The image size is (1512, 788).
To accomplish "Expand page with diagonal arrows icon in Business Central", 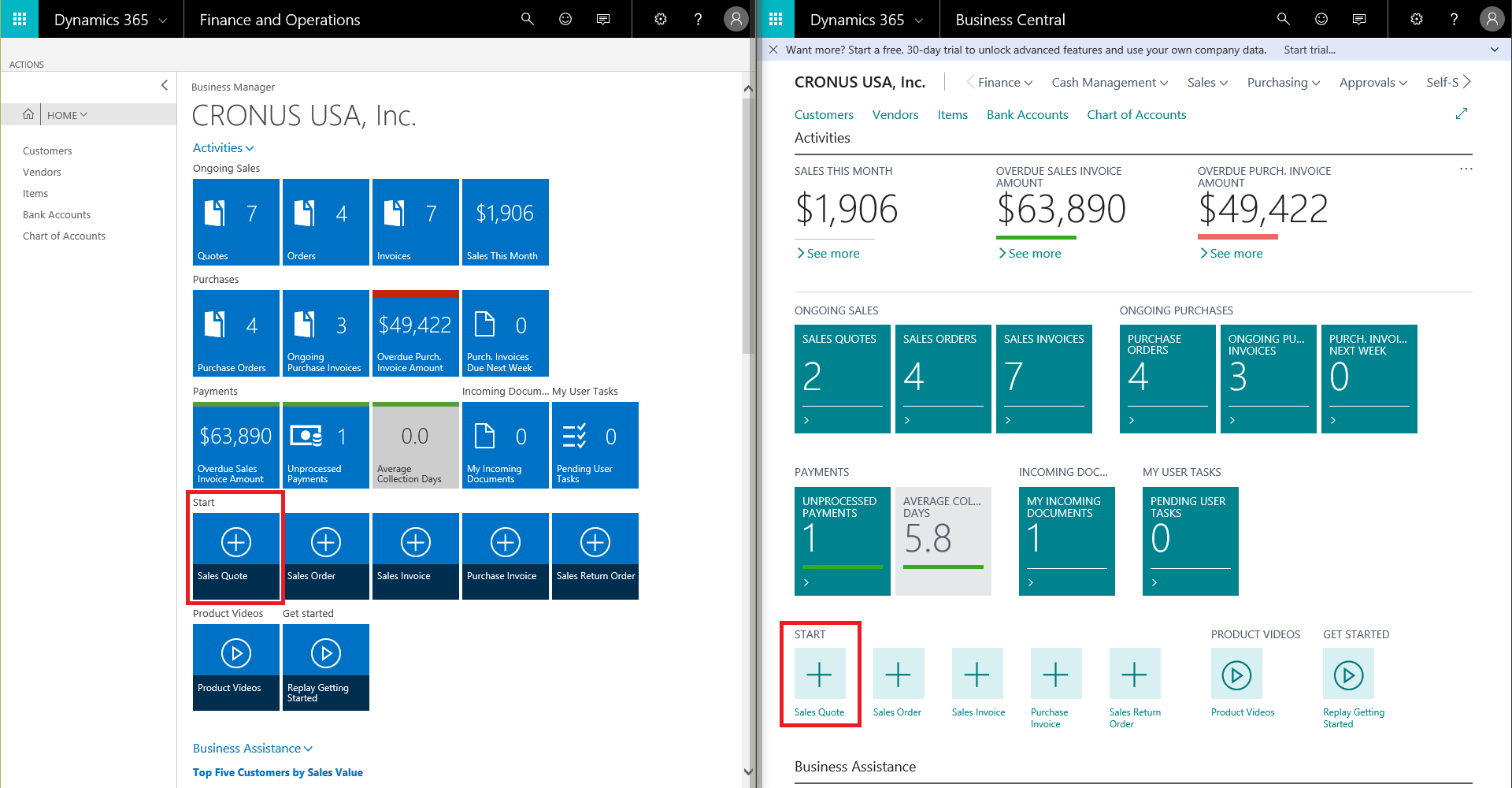I will (1462, 114).
